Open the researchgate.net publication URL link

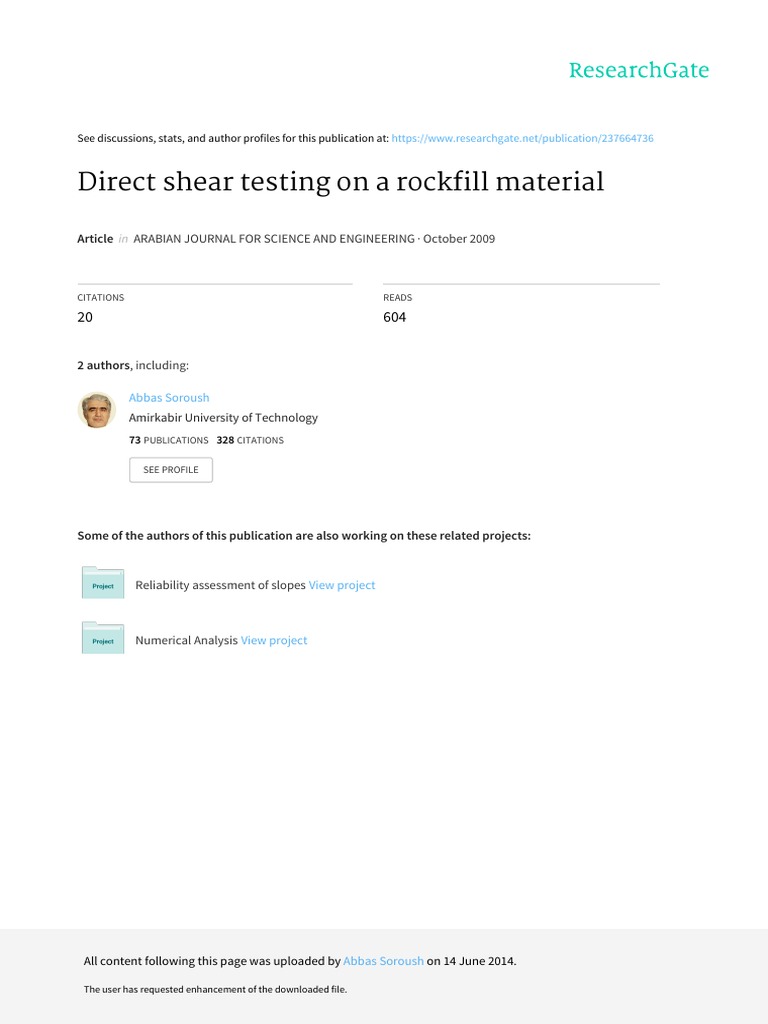coord(523,138)
